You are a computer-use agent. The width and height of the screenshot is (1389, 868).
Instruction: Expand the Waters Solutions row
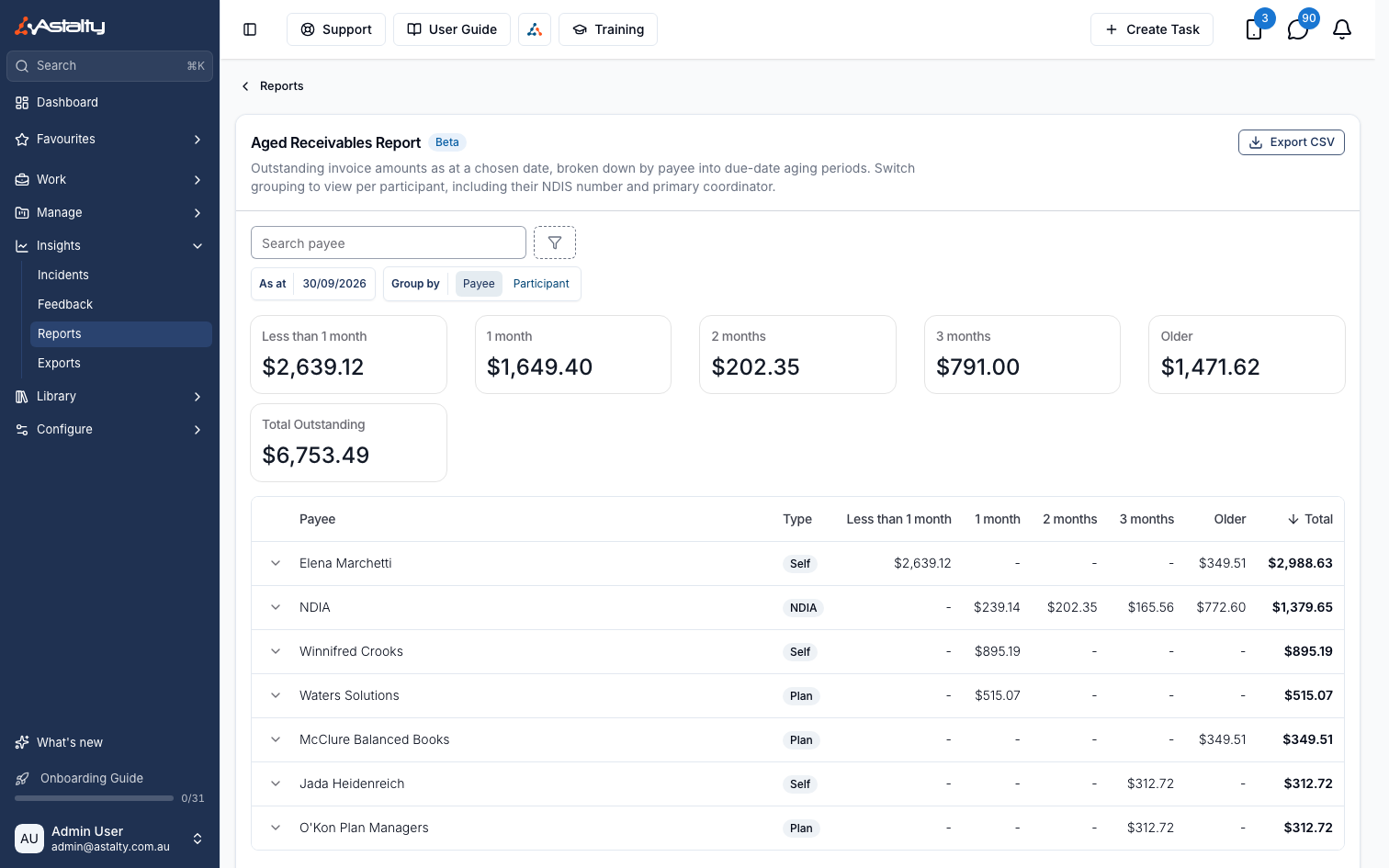tap(276, 695)
